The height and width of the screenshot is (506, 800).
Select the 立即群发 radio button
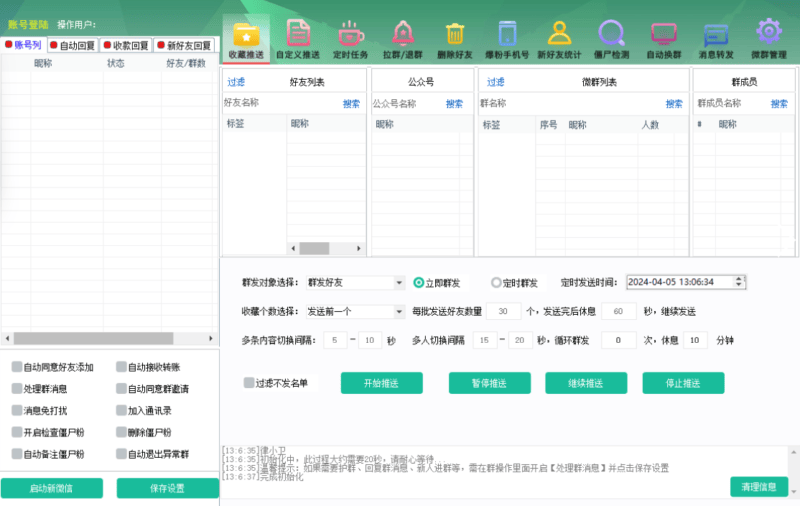point(418,283)
